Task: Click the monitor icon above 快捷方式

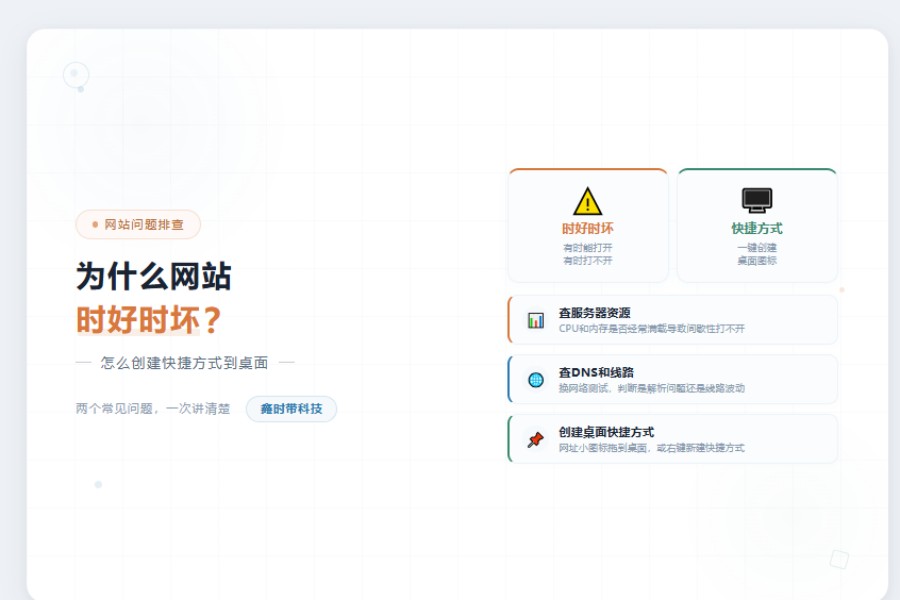Action: [x=757, y=200]
